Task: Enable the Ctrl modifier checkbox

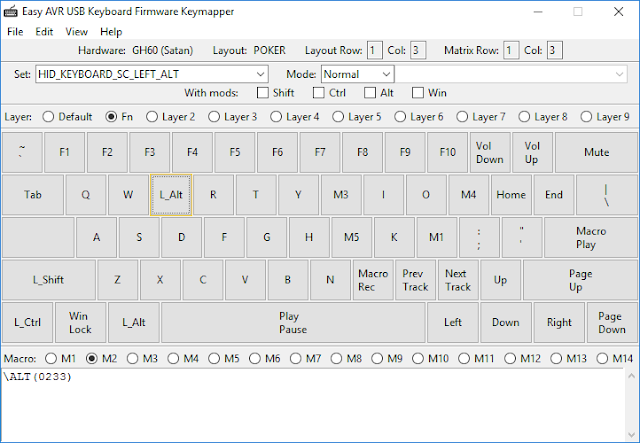Action: (318, 93)
